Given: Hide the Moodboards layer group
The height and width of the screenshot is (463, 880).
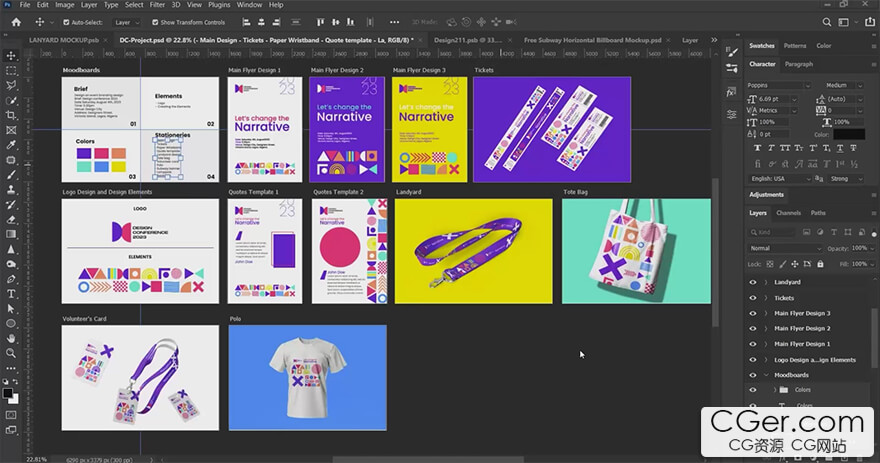Looking at the screenshot, I should (753, 375).
